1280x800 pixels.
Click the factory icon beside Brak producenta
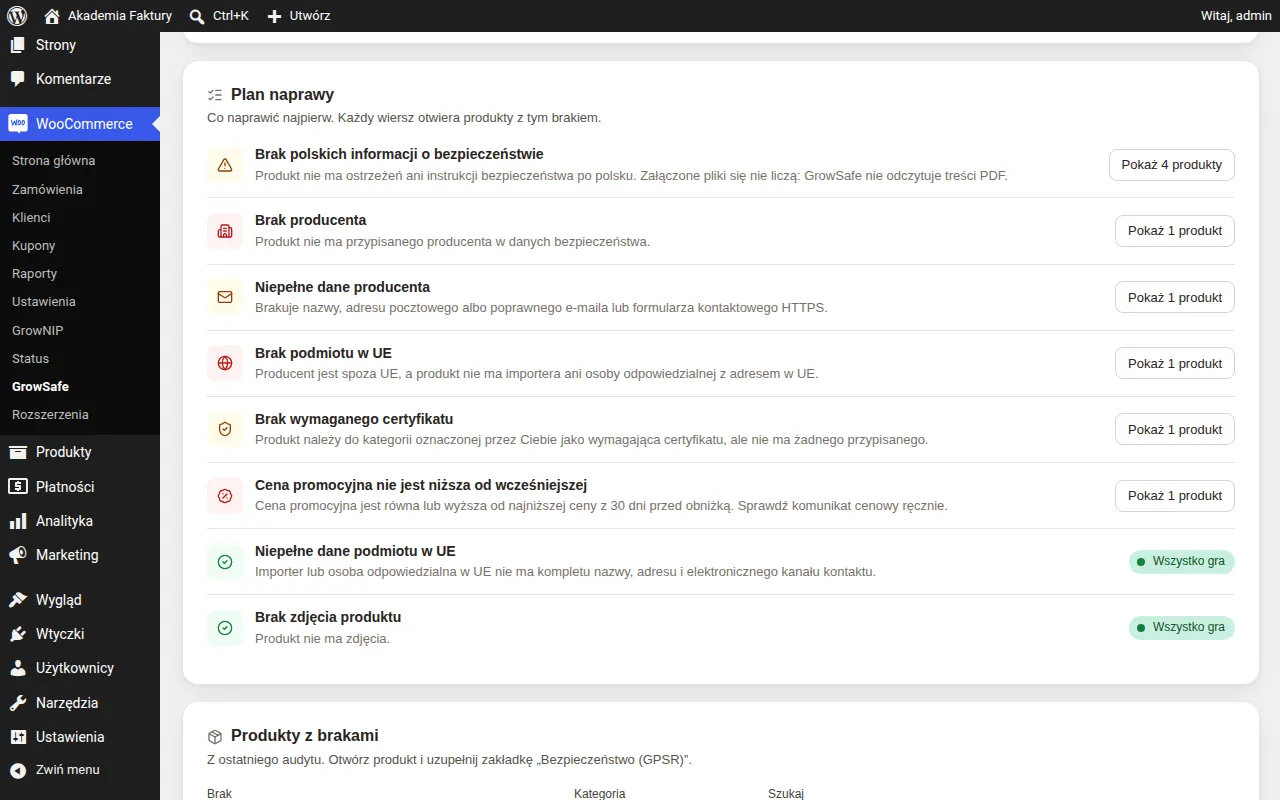pyautogui.click(x=225, y=231)
